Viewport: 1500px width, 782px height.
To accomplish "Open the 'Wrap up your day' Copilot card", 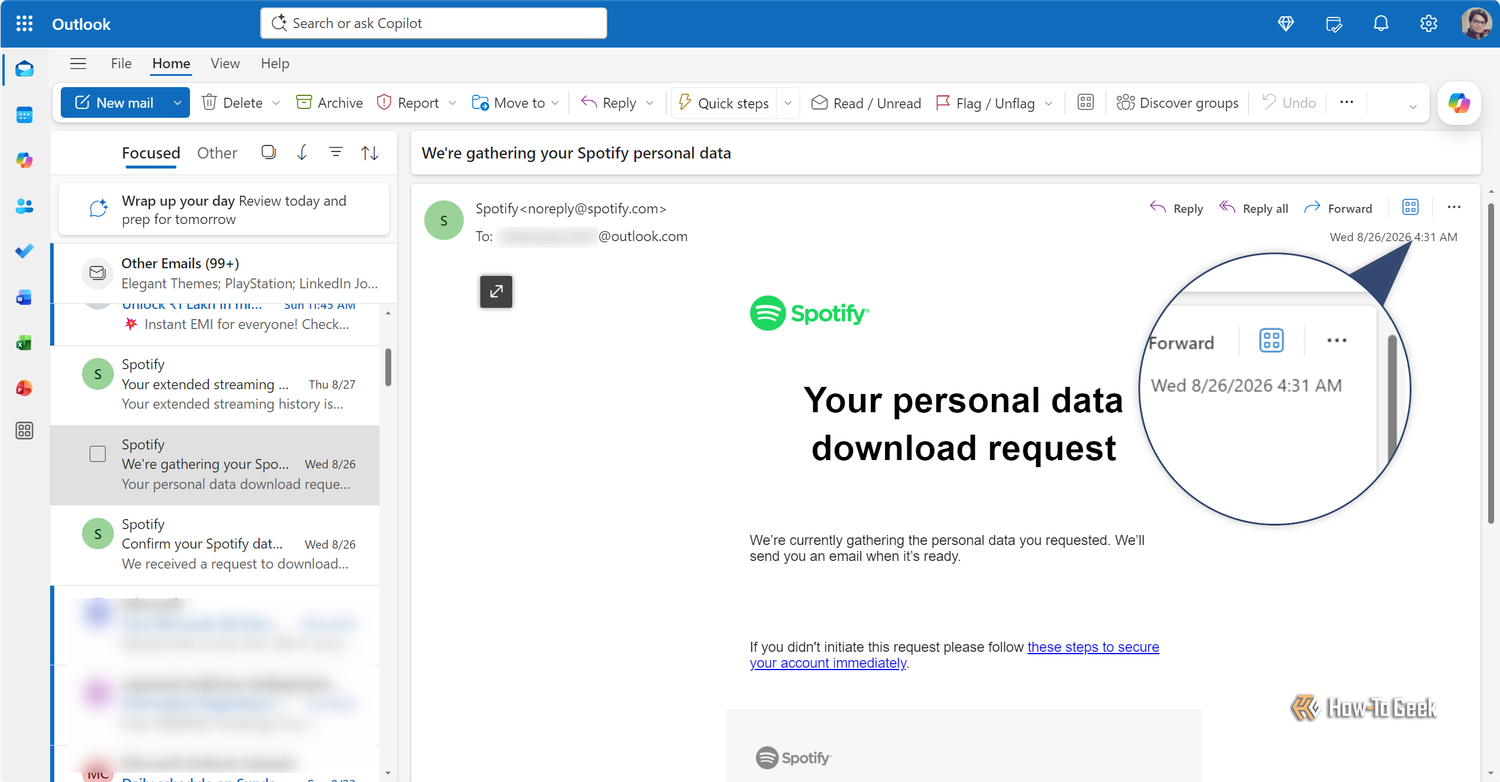I will point(224,209).
